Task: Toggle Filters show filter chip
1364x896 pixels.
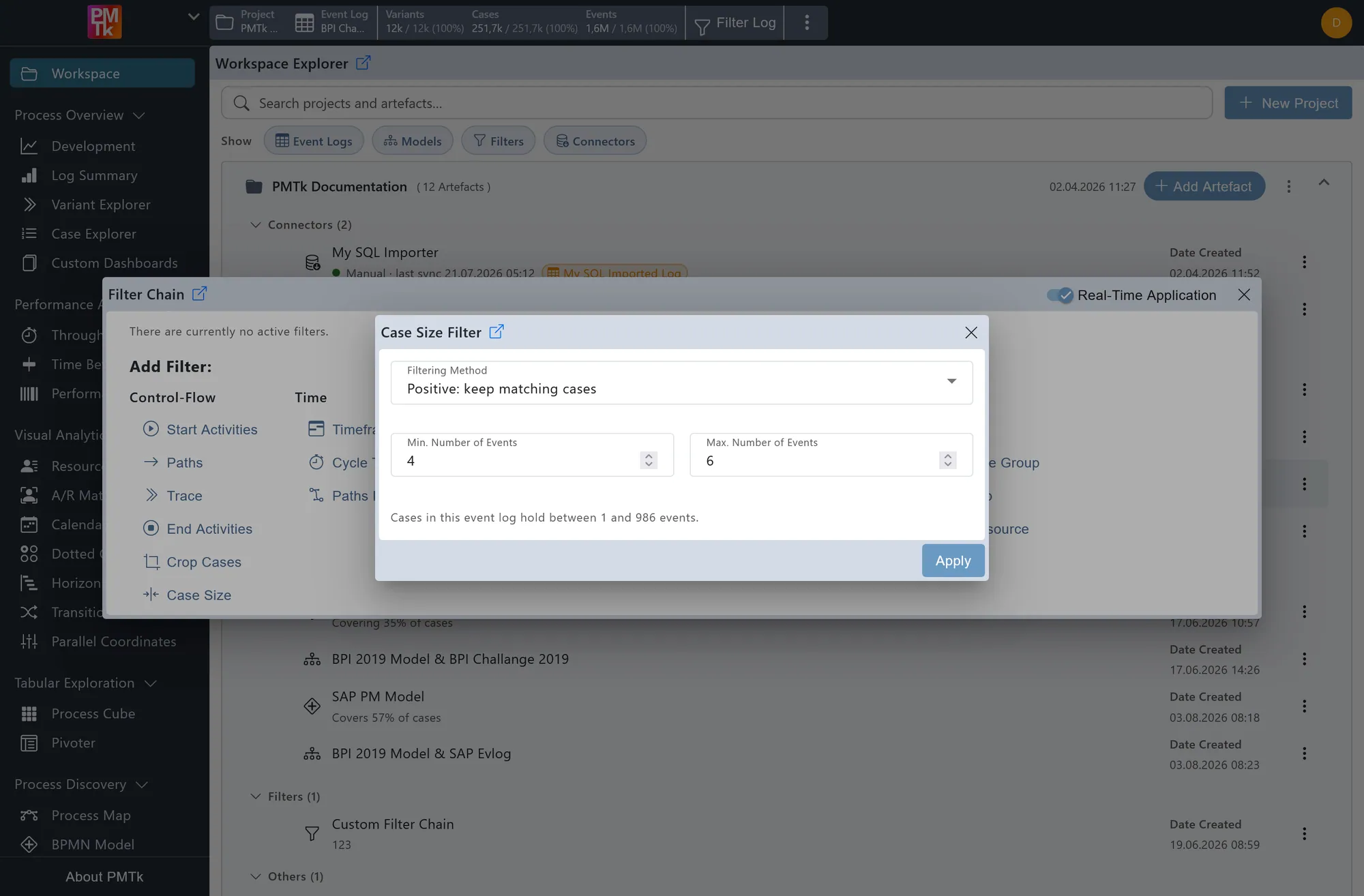Action: click(499, 140)
